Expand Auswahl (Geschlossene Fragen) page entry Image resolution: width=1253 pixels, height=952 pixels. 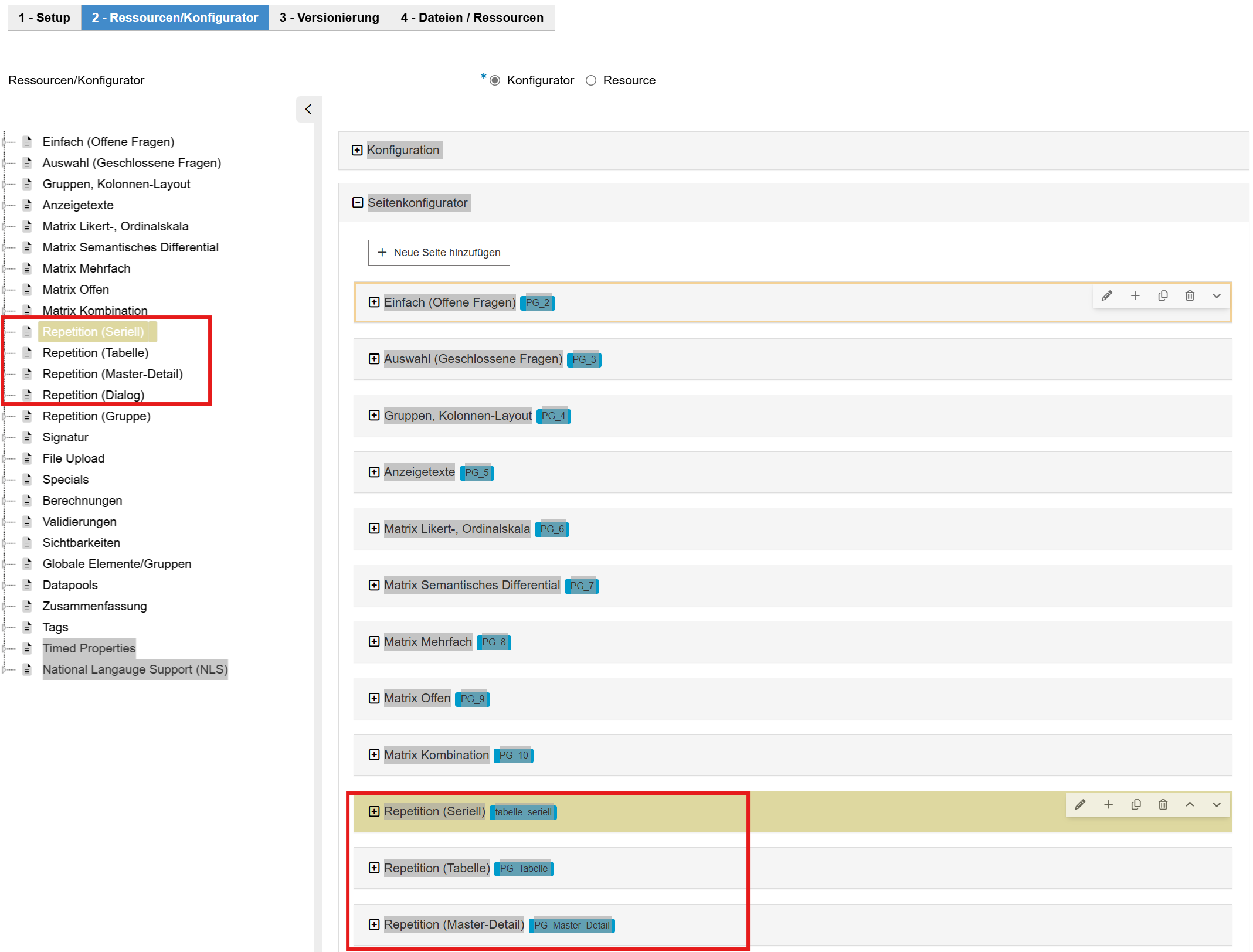[374, 359]
